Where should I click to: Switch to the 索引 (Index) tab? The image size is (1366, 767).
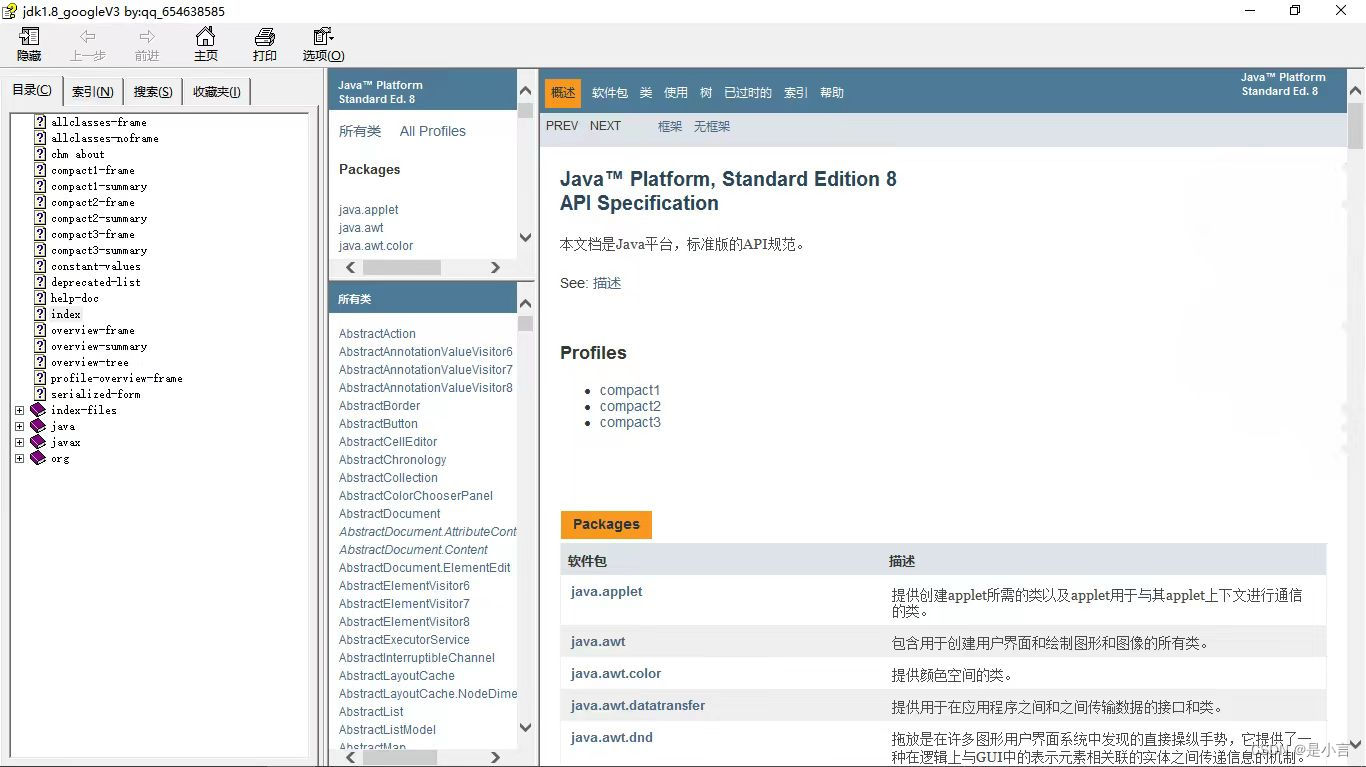93,92
